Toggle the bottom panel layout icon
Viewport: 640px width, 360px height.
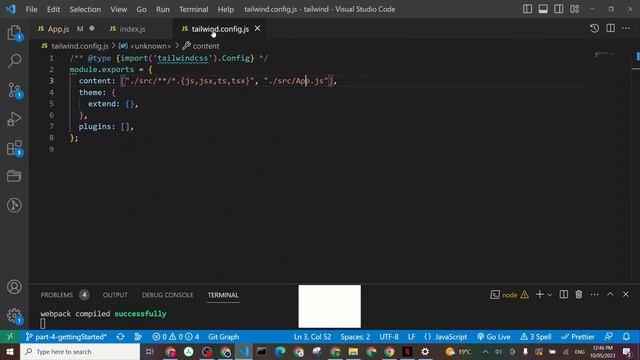(543, 9)
